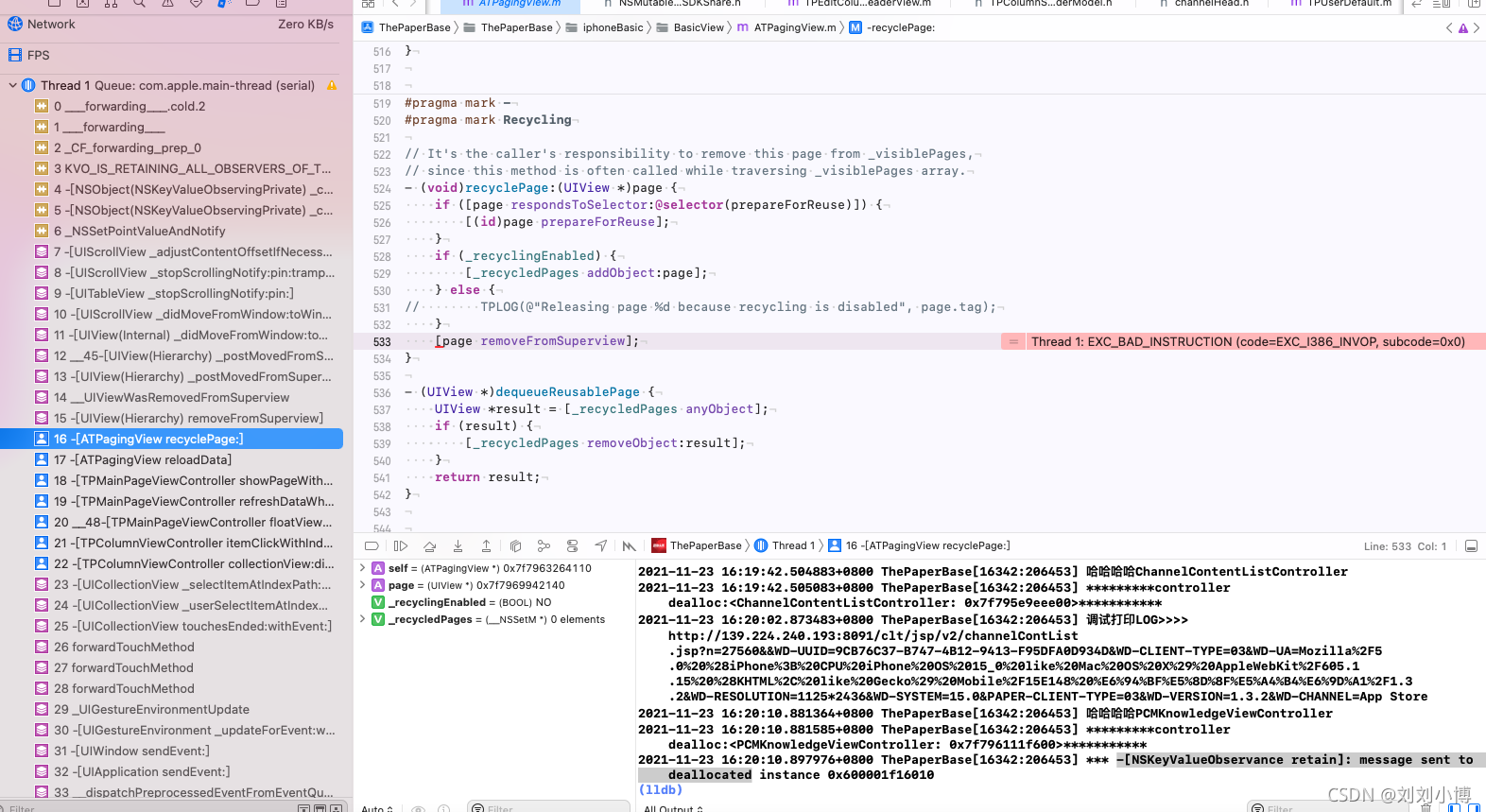The width and height of the screenshot is (1486, 812).
Task: Click ThePaperBase process in debug bar
Action: point(697,545)
